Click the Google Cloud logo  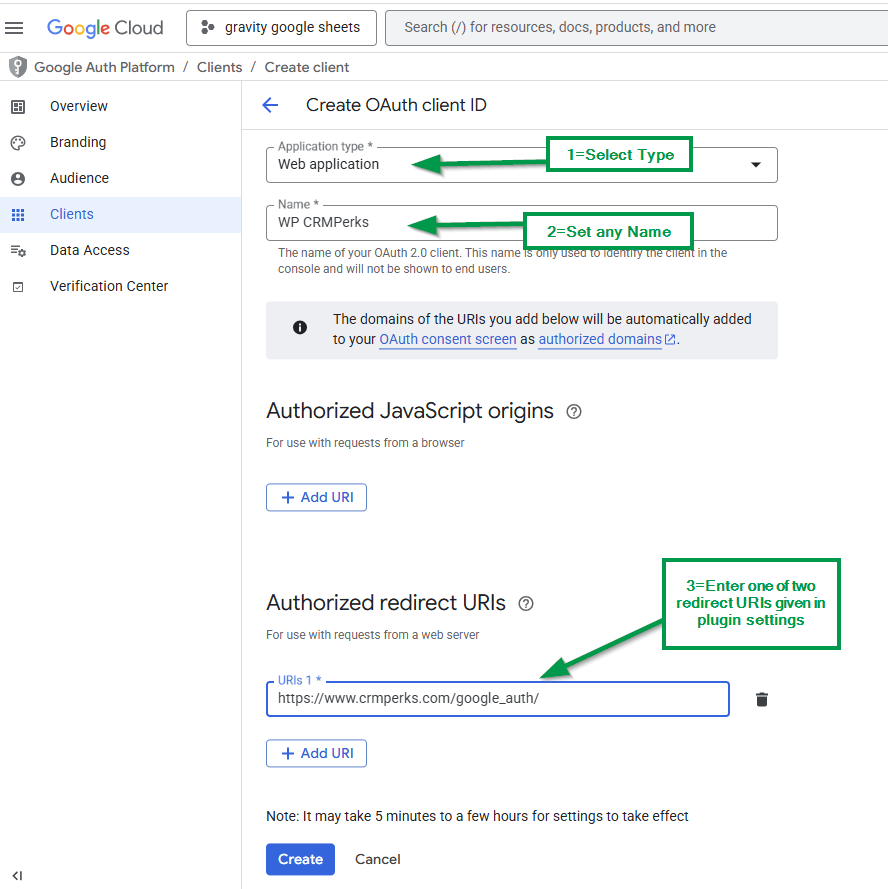(105, 28)
